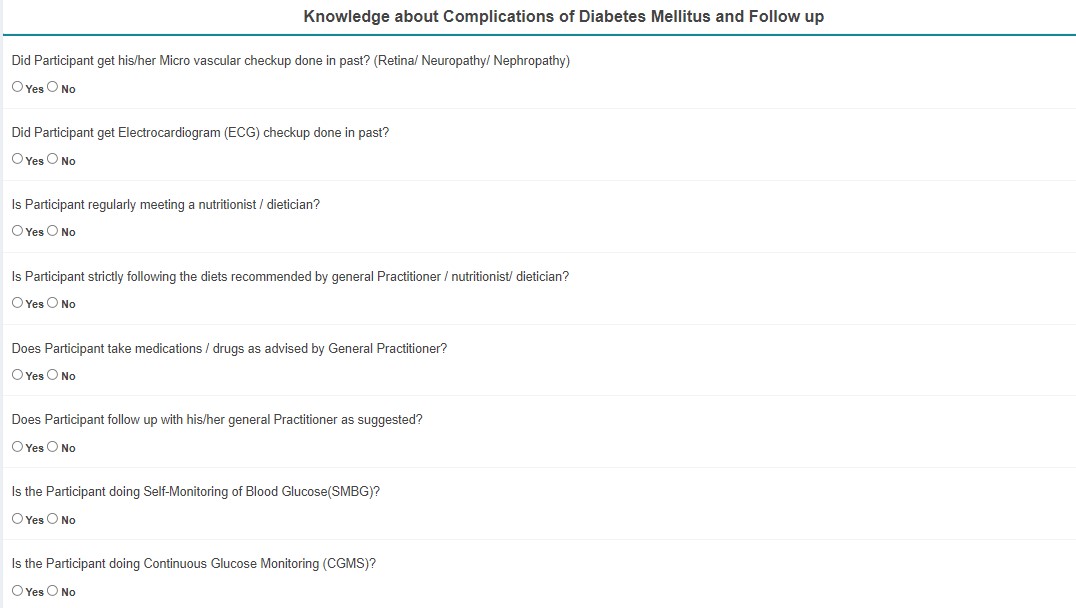Click the Continuous Glucose Monitoring question text
Image resolution: width=1076 pixels, height=608 pixels.
pyautogui.click(x=194, y=563)
